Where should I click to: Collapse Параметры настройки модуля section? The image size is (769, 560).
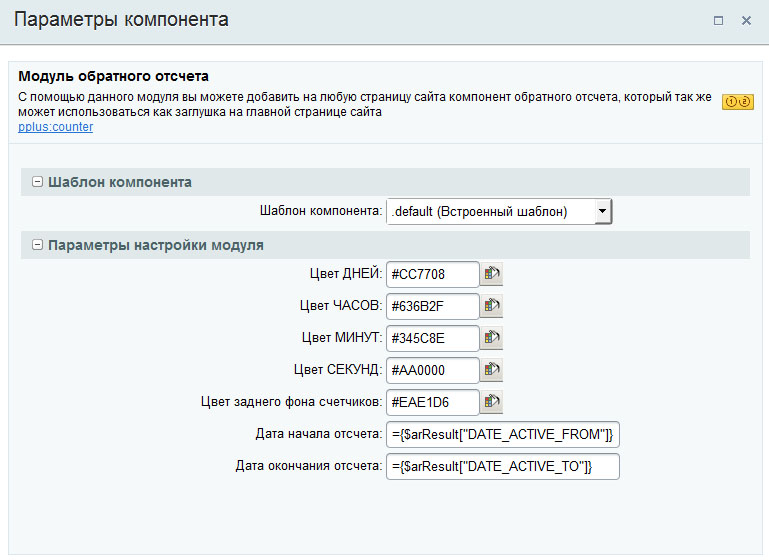[37, 245]
